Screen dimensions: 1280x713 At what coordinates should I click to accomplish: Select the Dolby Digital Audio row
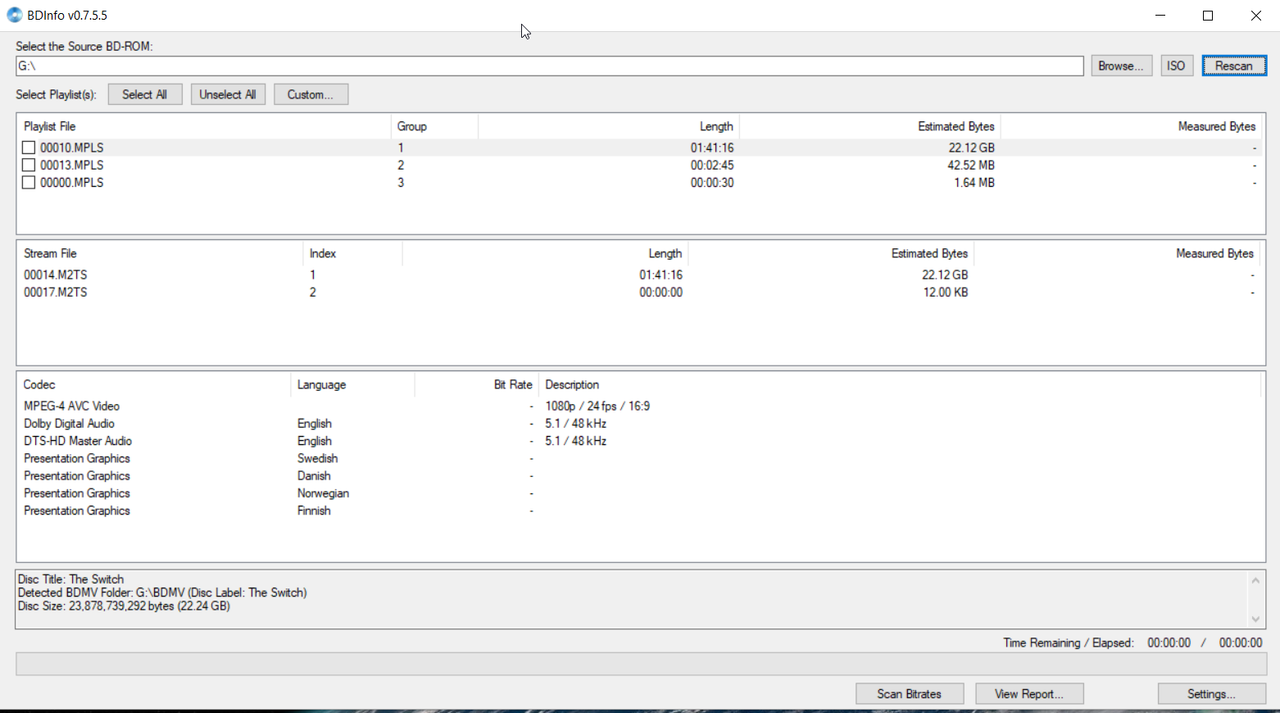point(640,424)
